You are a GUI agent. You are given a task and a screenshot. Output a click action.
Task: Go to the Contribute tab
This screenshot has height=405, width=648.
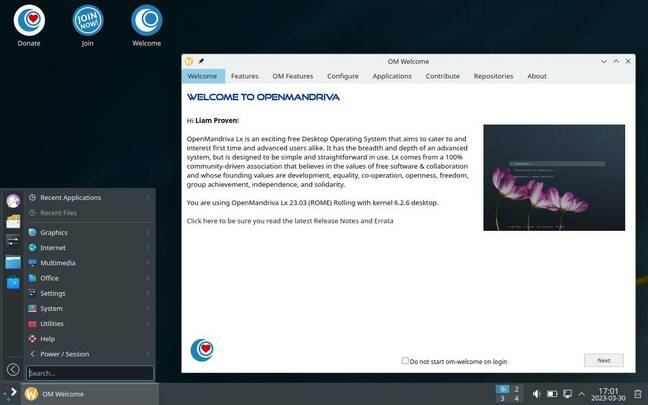pos(443,76)
